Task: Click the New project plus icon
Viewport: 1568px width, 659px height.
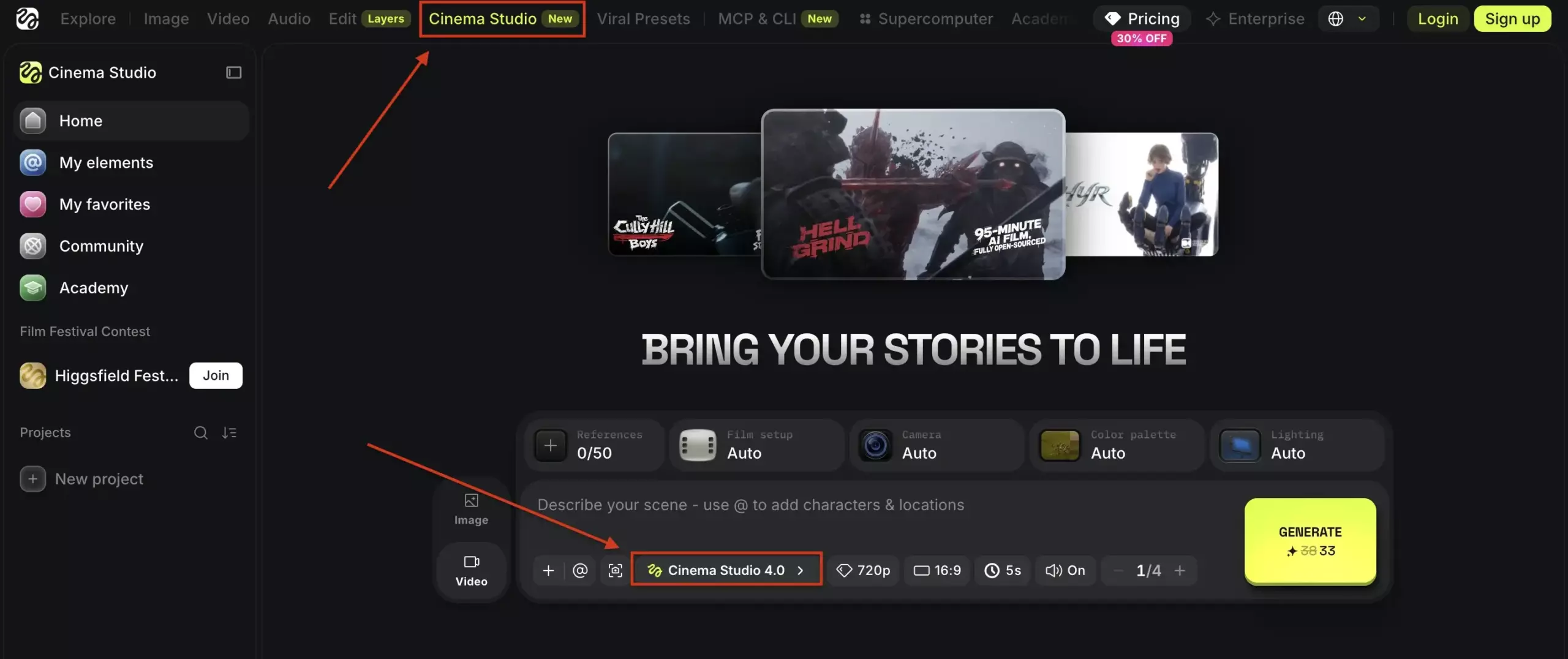Action: (33, 479)
